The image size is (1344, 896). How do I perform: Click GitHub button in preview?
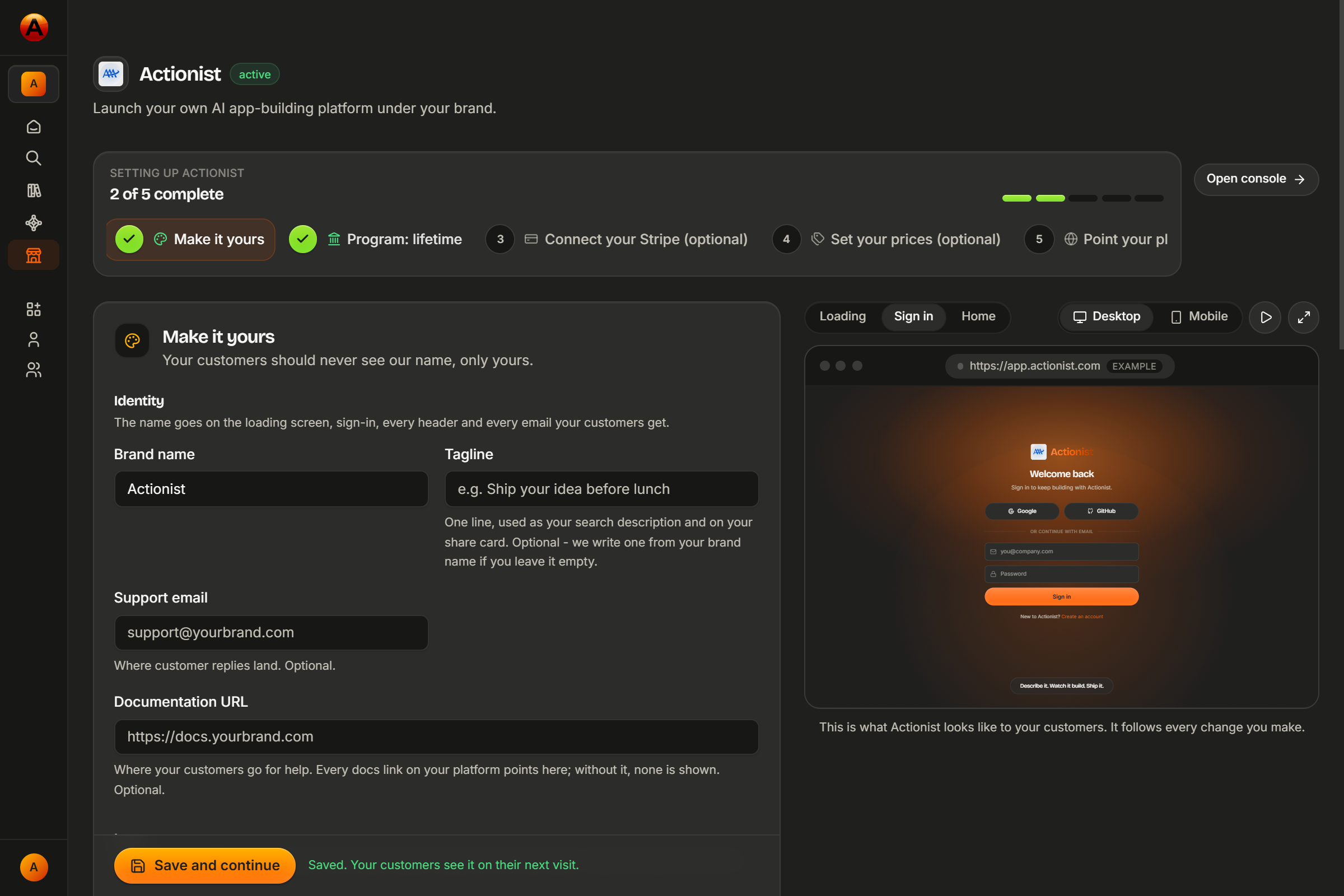pyautogui.click(x=1101, y=511)
